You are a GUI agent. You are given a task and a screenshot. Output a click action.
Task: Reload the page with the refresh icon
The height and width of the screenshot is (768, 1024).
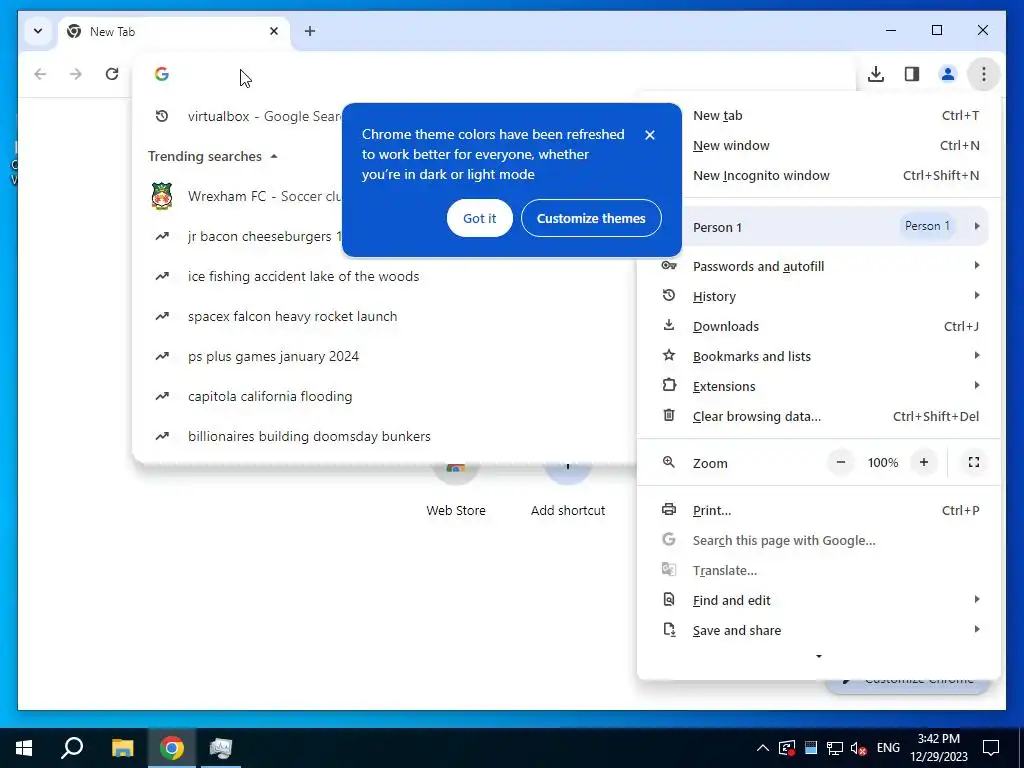pos(112,74)
